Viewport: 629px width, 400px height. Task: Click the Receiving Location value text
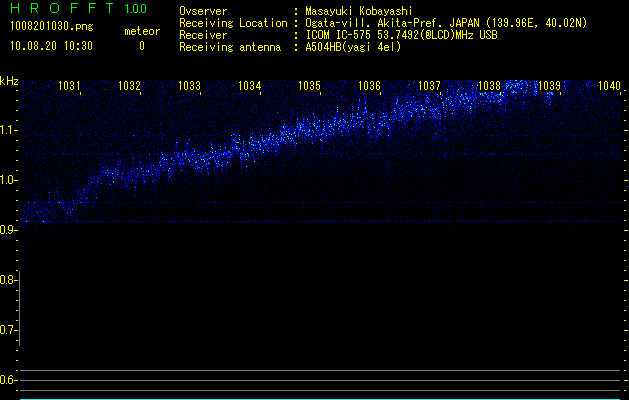click(446, 23)
